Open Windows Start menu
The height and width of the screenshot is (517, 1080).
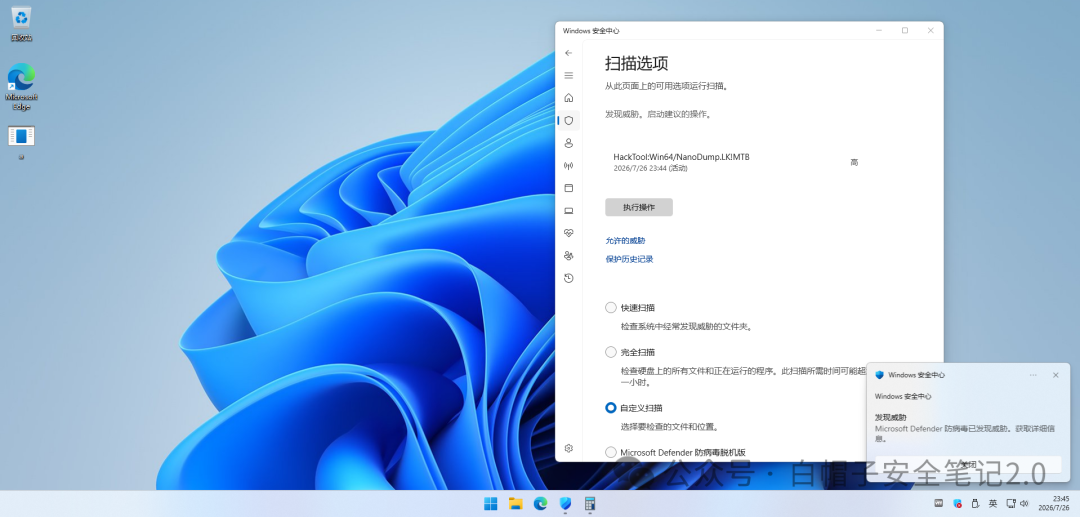tap(490, 504)
